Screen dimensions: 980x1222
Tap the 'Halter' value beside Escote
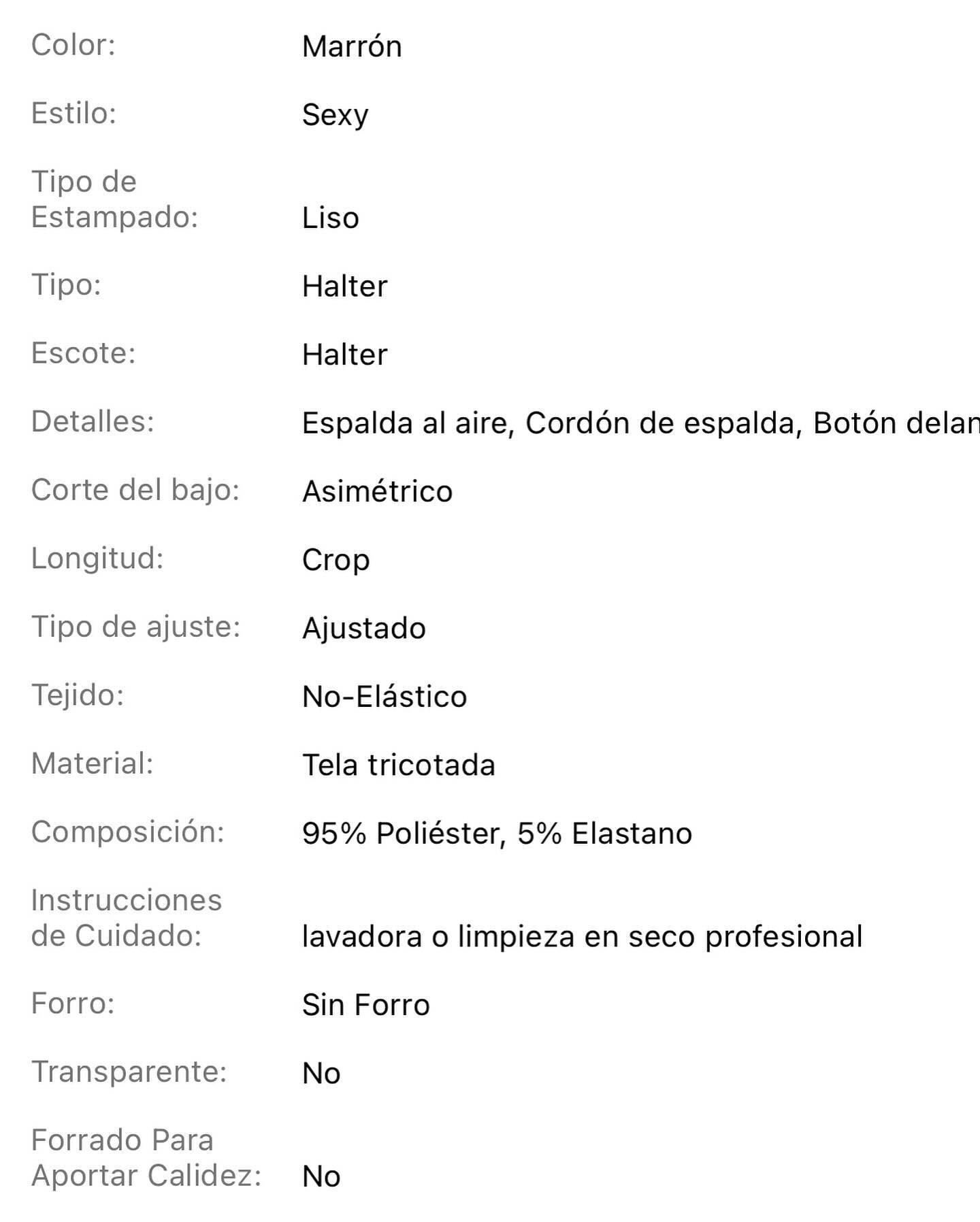coord(344,355)
